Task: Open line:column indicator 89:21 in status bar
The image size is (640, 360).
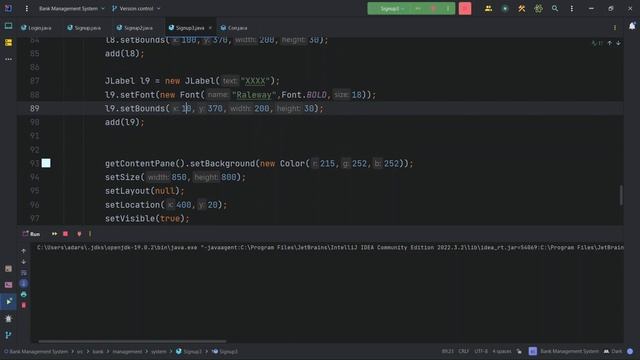Action: 448,351
